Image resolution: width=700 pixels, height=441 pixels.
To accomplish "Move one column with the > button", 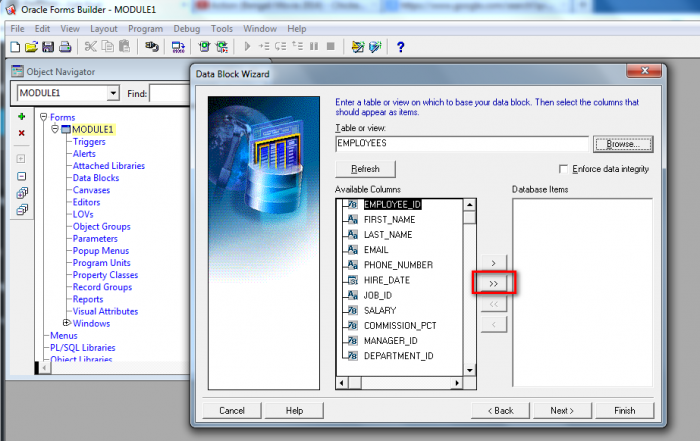I will tap(493, 263).
